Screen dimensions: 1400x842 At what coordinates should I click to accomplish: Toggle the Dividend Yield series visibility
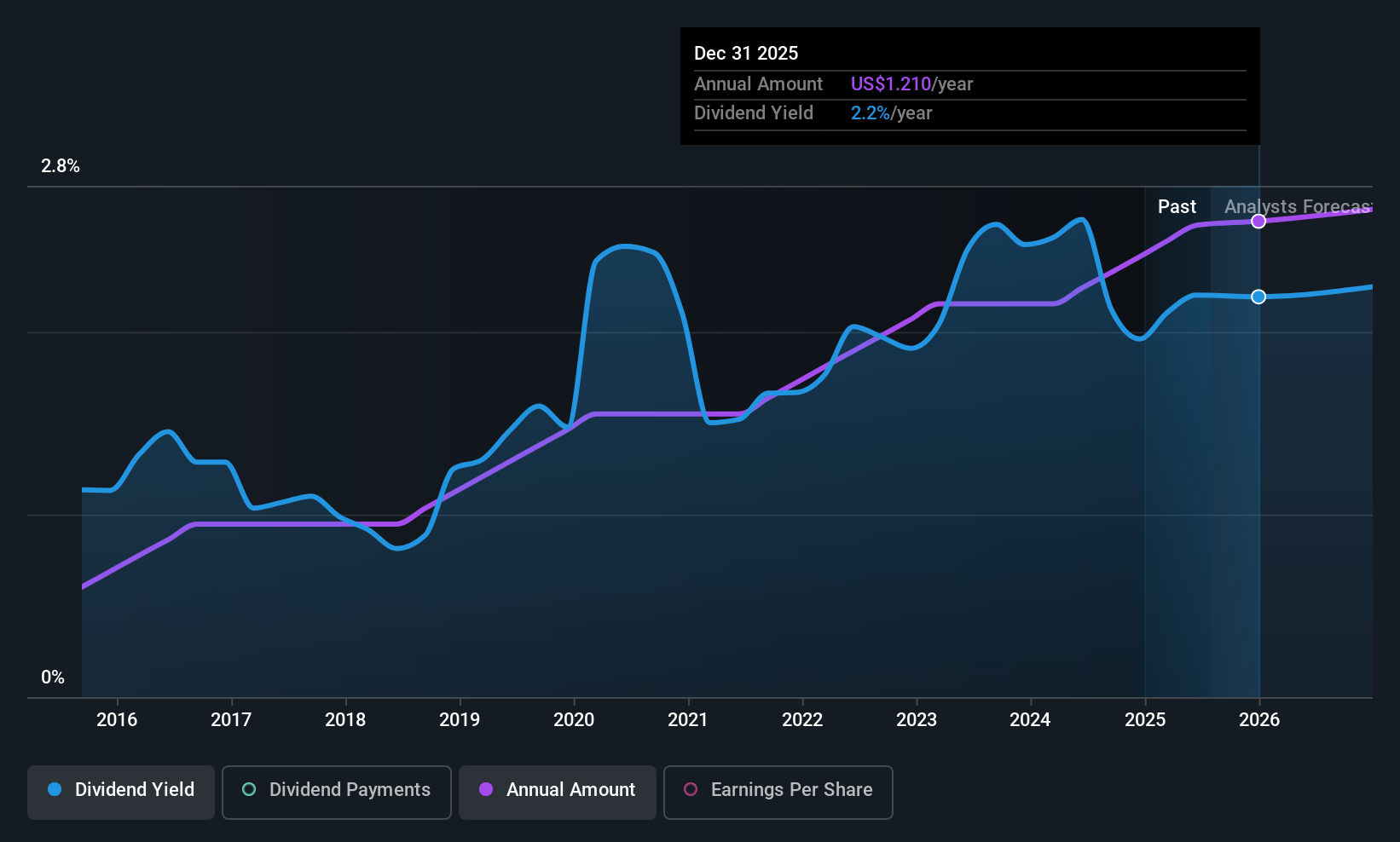(120, 792)
